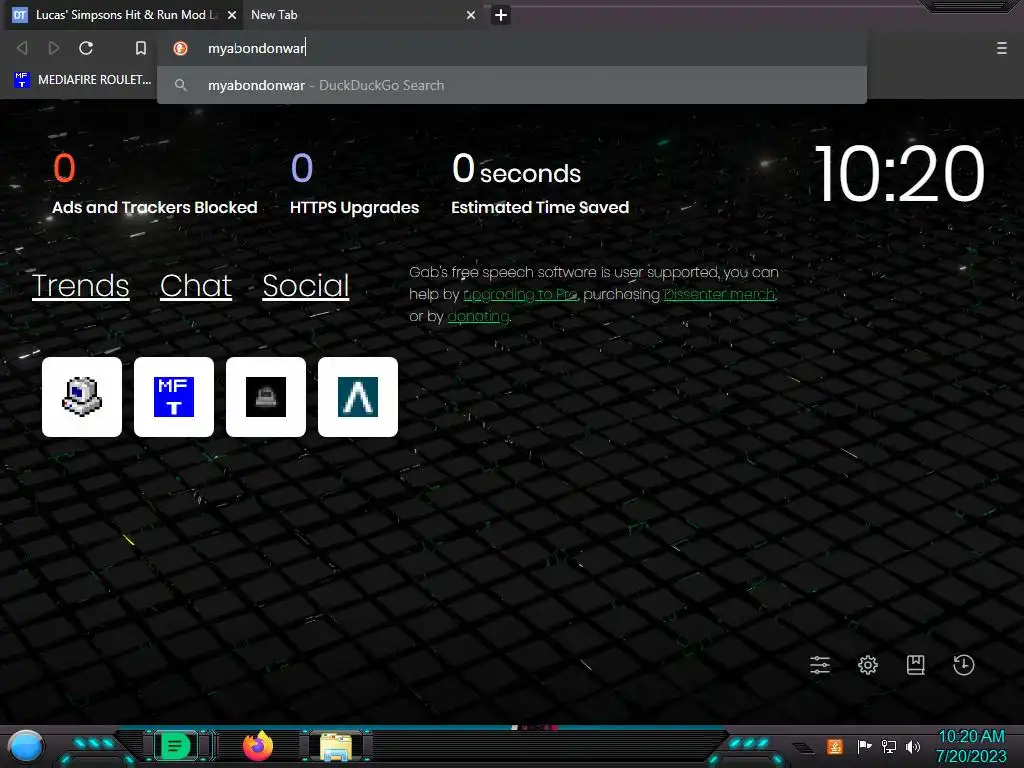The height and width of the screenshot is (768, 1024).
Task: Open the MFT top site tile
Action: click(x=174, y=397)
